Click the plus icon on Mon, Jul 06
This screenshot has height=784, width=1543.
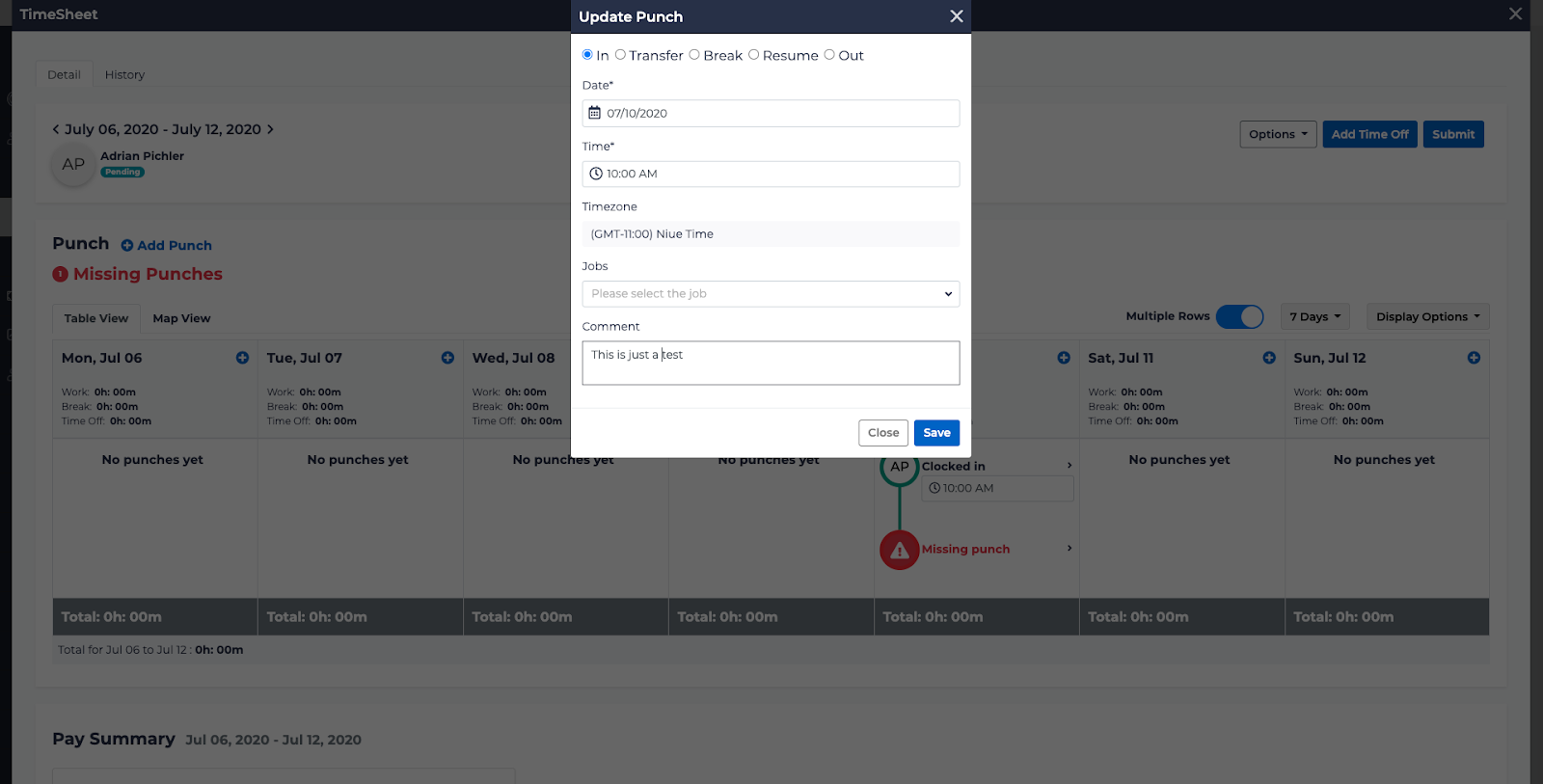coord(242,358)
